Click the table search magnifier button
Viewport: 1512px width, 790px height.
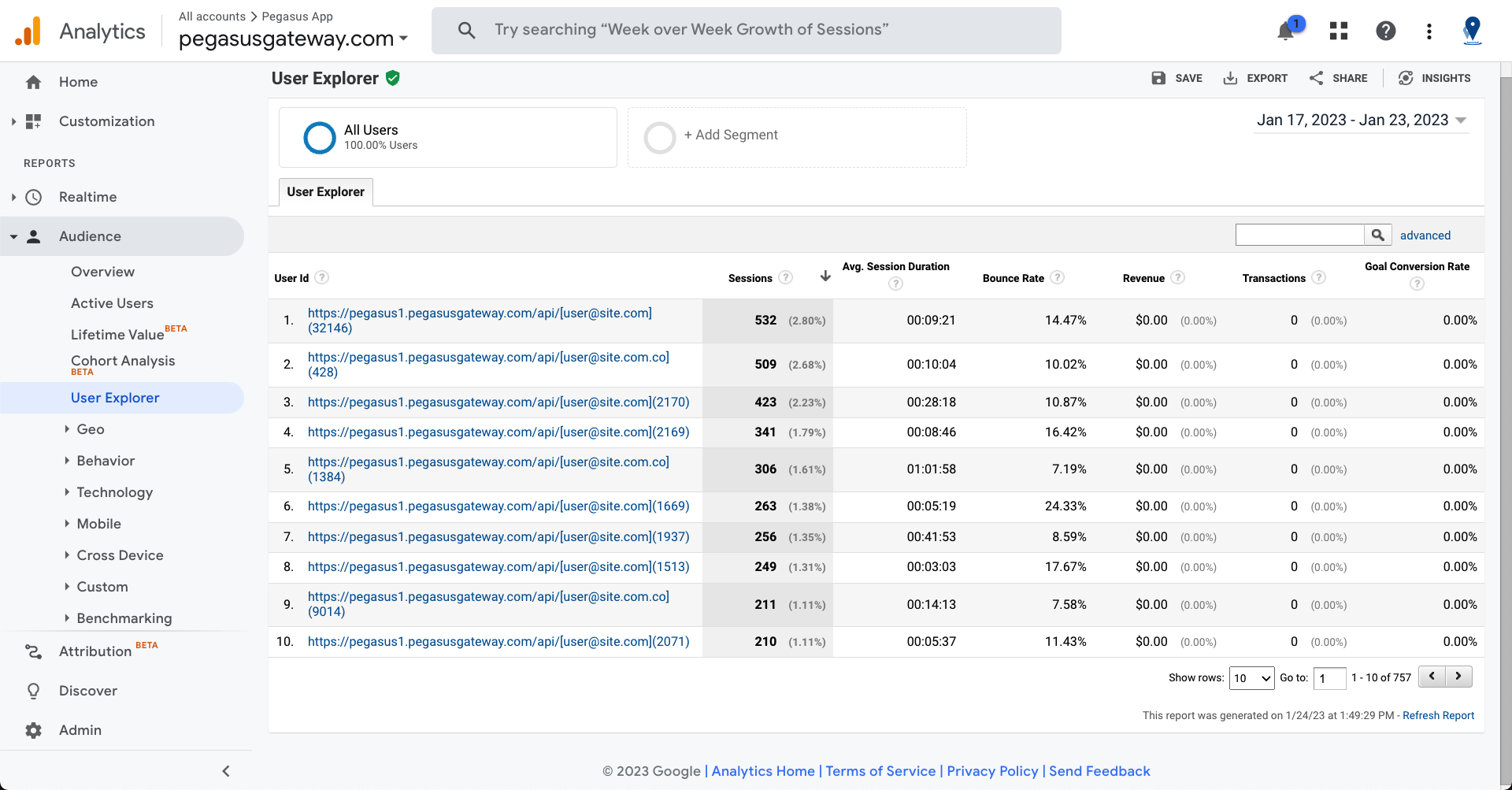(x=1377, y=235)
